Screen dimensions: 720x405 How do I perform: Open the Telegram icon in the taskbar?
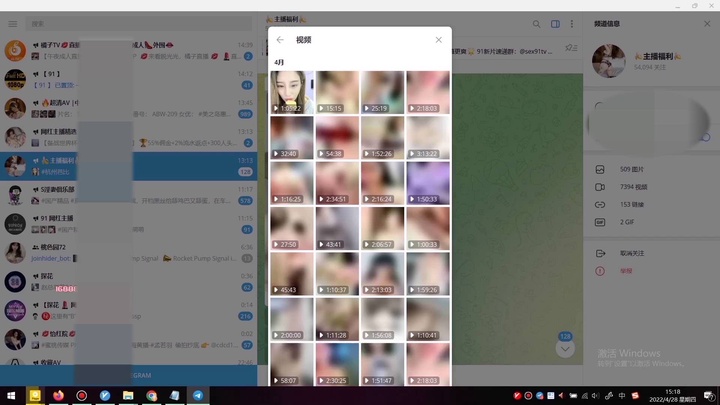pyautogui.click(x=198, y=395)
